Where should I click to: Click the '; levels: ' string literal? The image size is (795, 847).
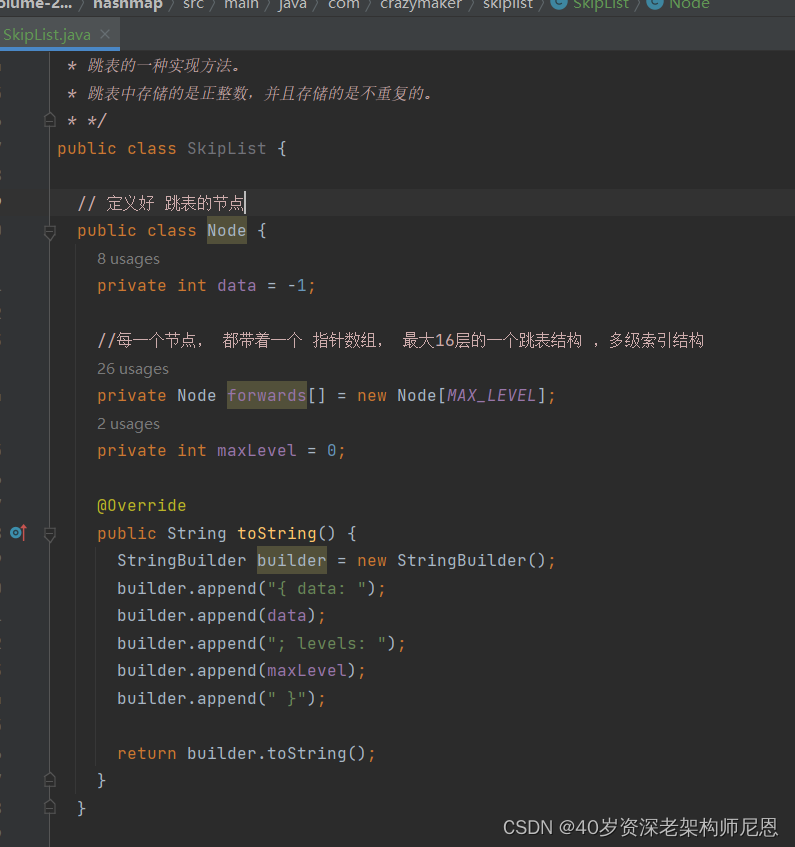(327, 643)
